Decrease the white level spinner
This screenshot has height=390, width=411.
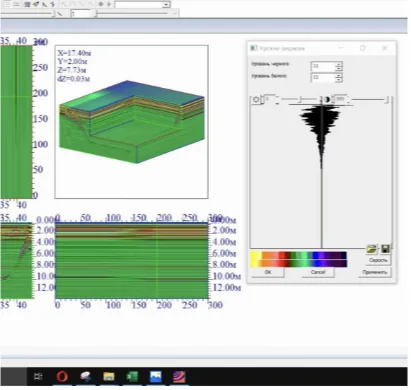[338, 80]
